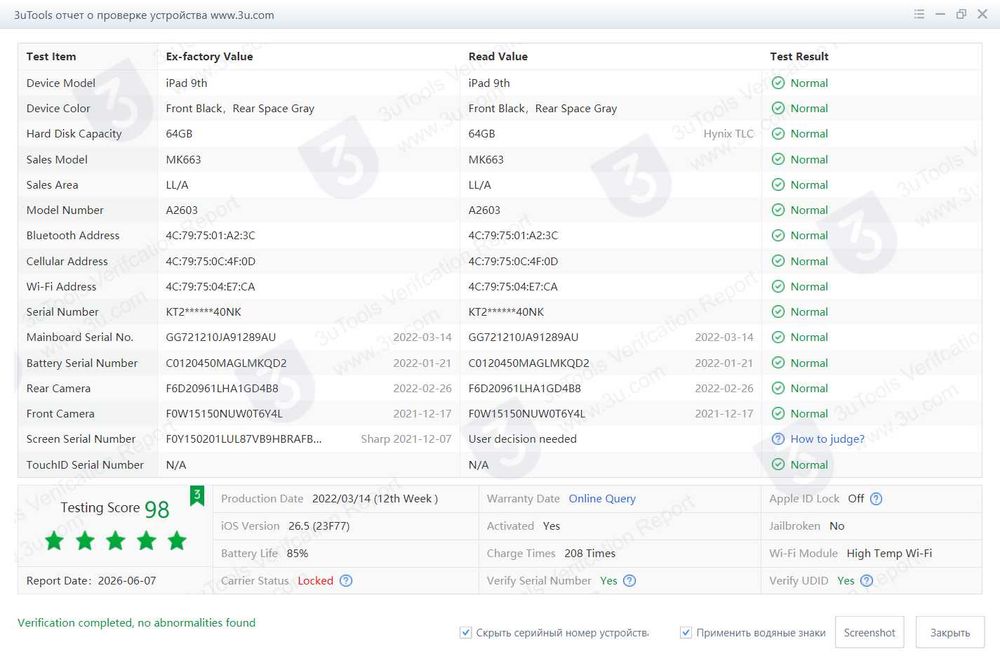The image size is (1000, 663).
Task: Click the Read Value column header
Action: click(498, 56)
